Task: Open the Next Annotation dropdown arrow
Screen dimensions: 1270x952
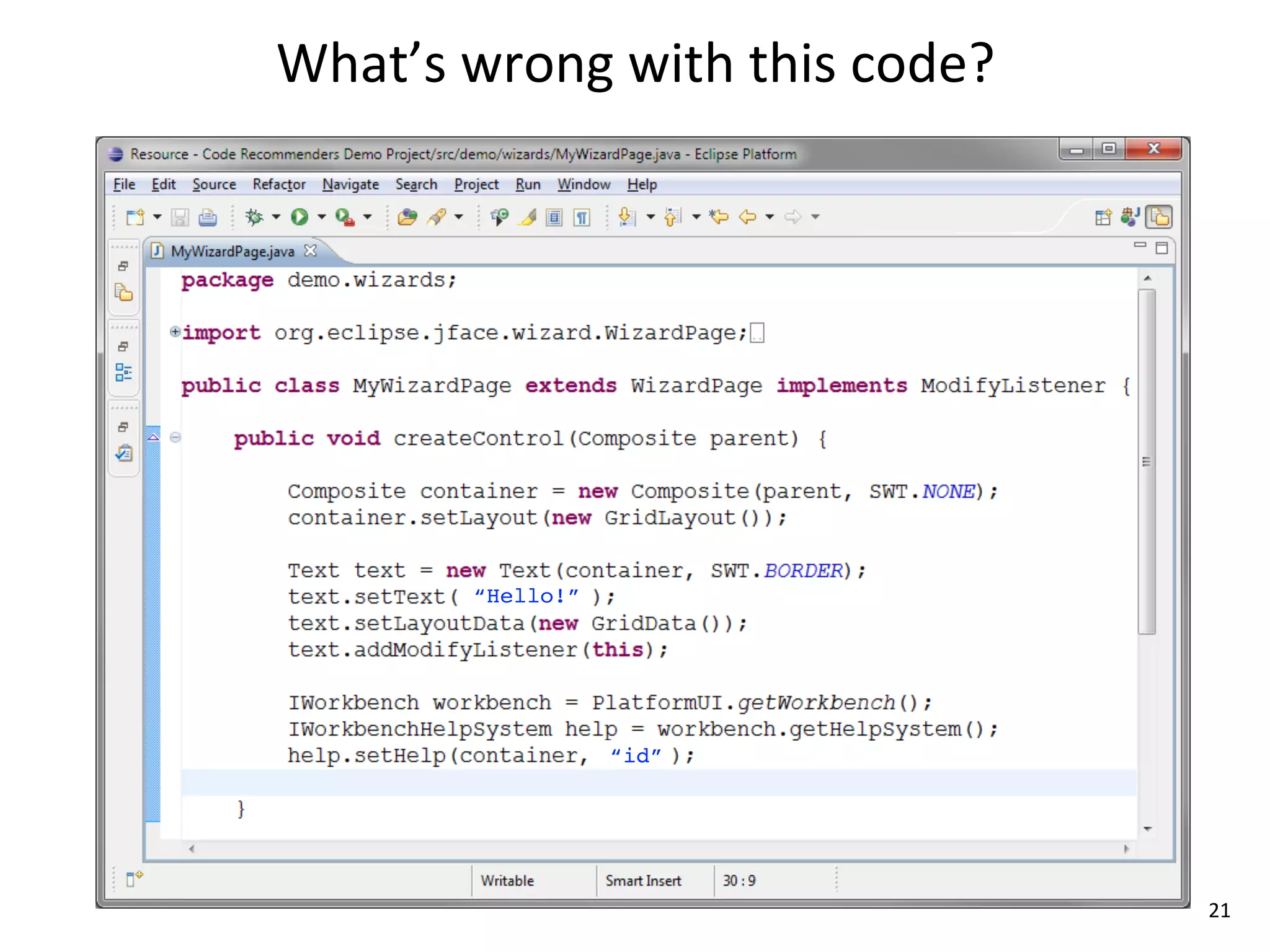Action: click(x=651, y=217)
